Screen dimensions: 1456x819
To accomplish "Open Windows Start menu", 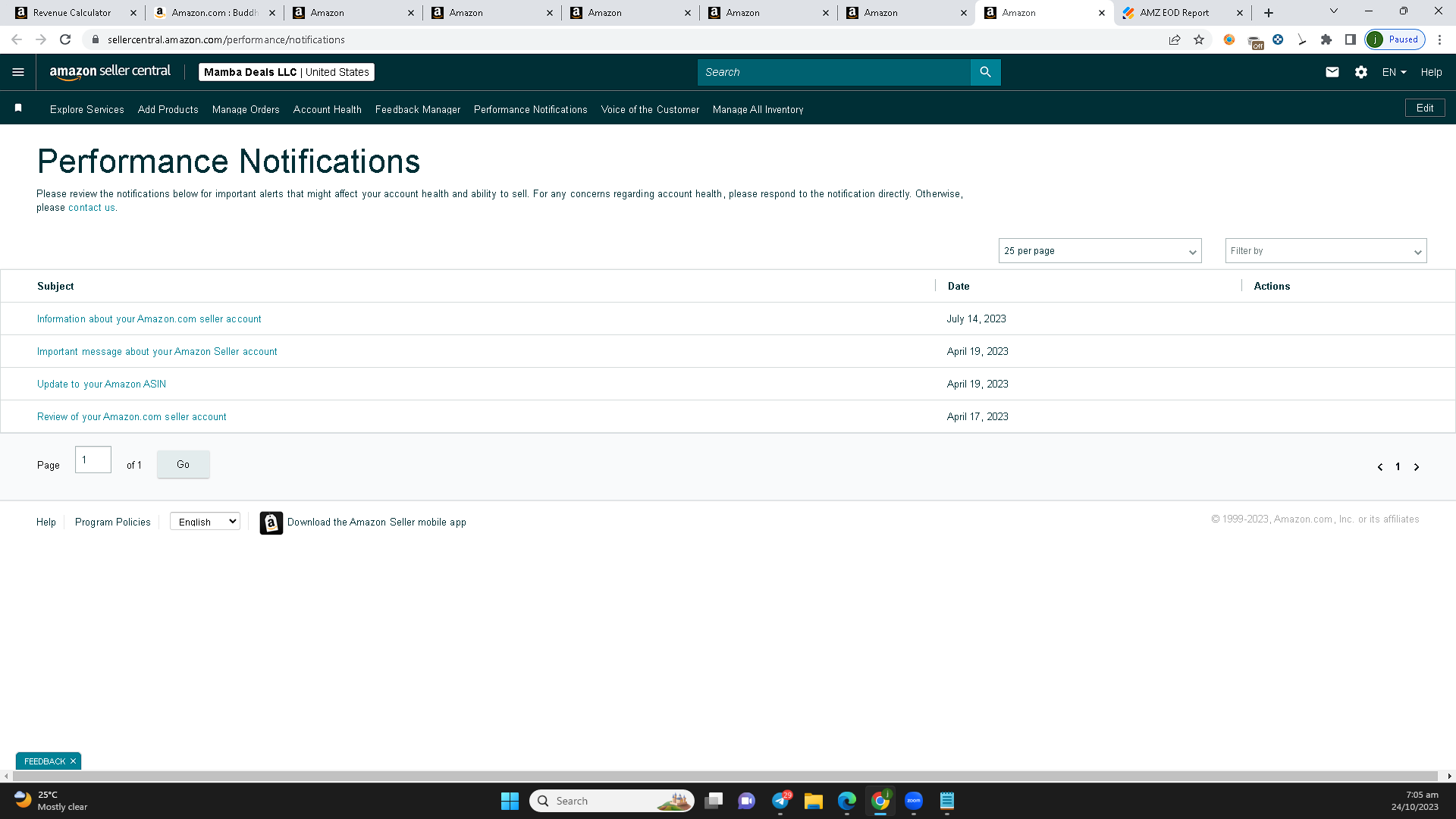I will [510, 801].
